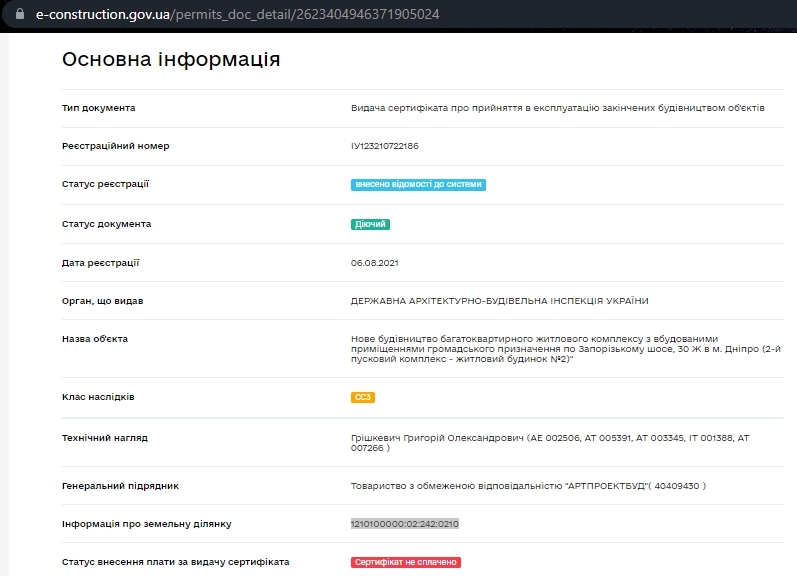Click the 'Орган, що видав' label
Image resolution: width=797 pixels, height=576 pixels.
click(x=103, y=301)
